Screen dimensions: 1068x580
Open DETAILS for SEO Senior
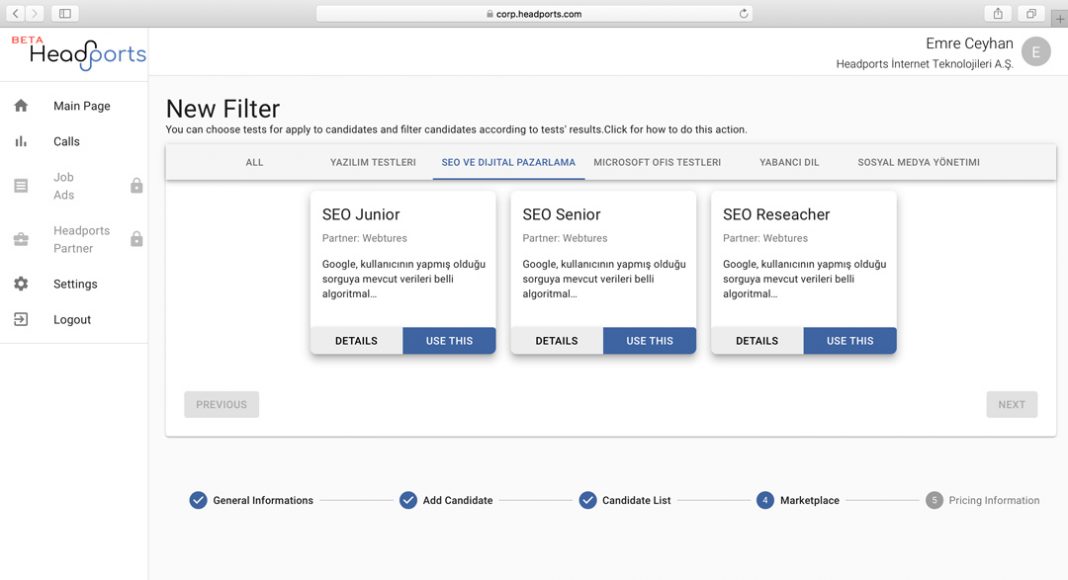(556, 340)
